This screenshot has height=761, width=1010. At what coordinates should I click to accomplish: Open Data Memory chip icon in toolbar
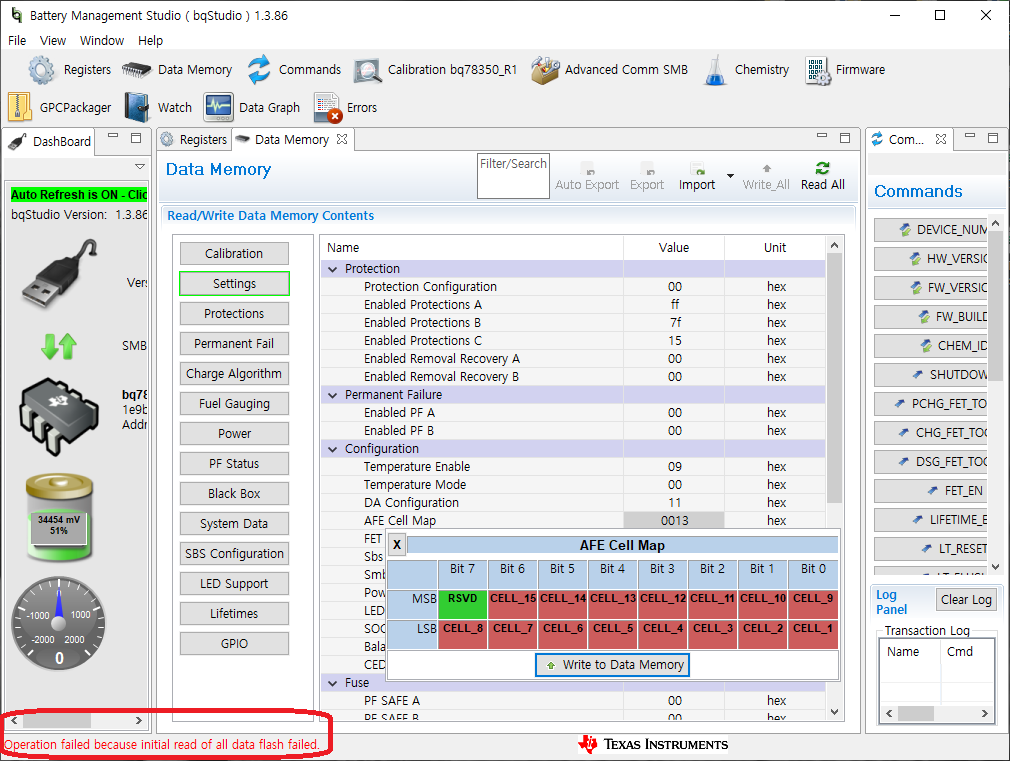click(x=136, y=70)
